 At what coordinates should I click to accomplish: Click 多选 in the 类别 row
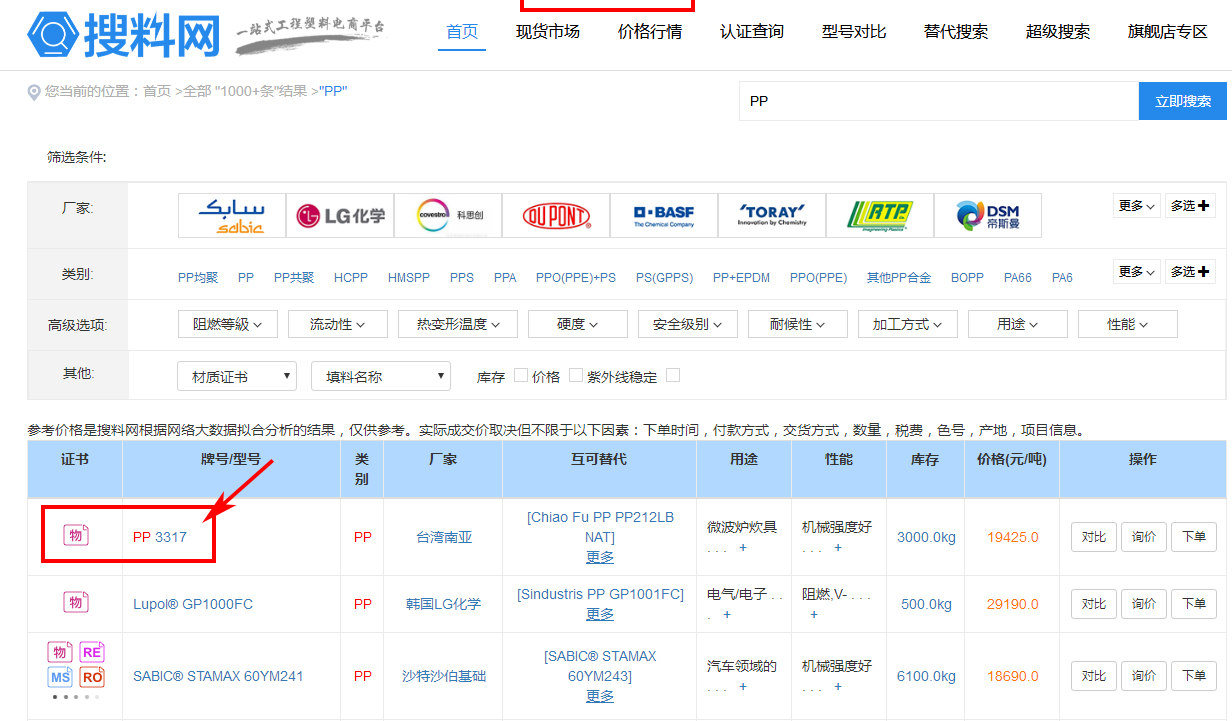click(x=1190, y=271)
